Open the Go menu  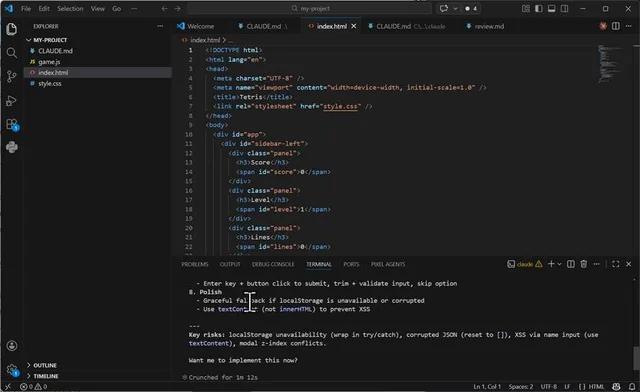pyautogui.click(x=116, y=9)
